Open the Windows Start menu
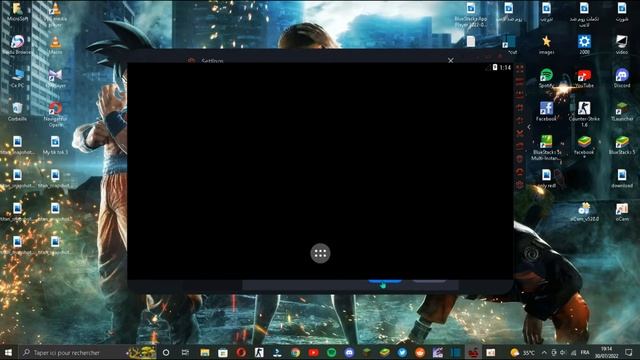This screenshot has height=360, width=640. click(8, 352)
